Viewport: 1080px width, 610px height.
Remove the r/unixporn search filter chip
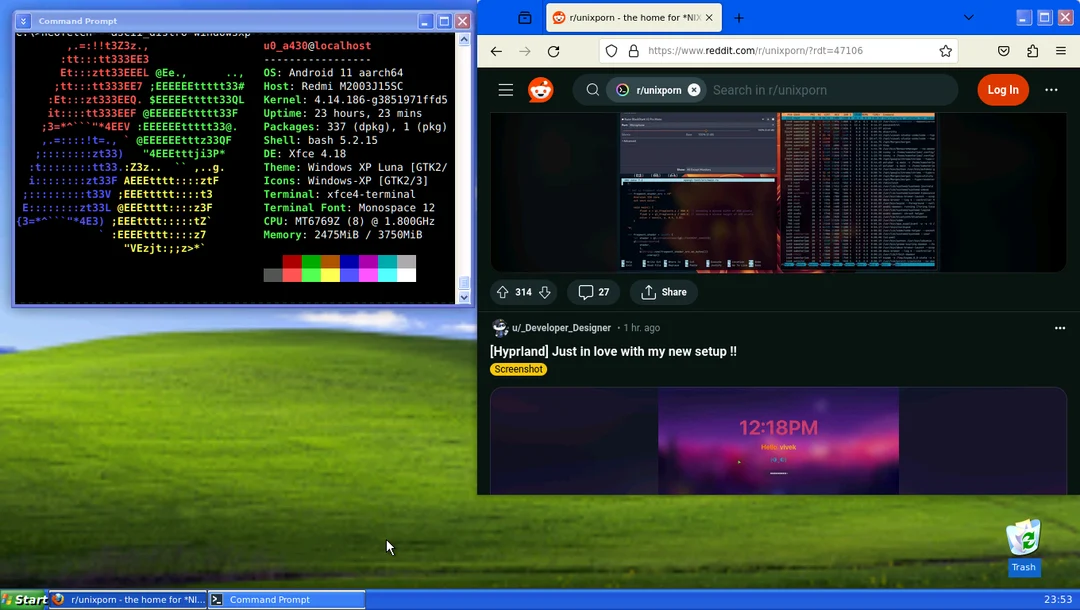[694, 89]
